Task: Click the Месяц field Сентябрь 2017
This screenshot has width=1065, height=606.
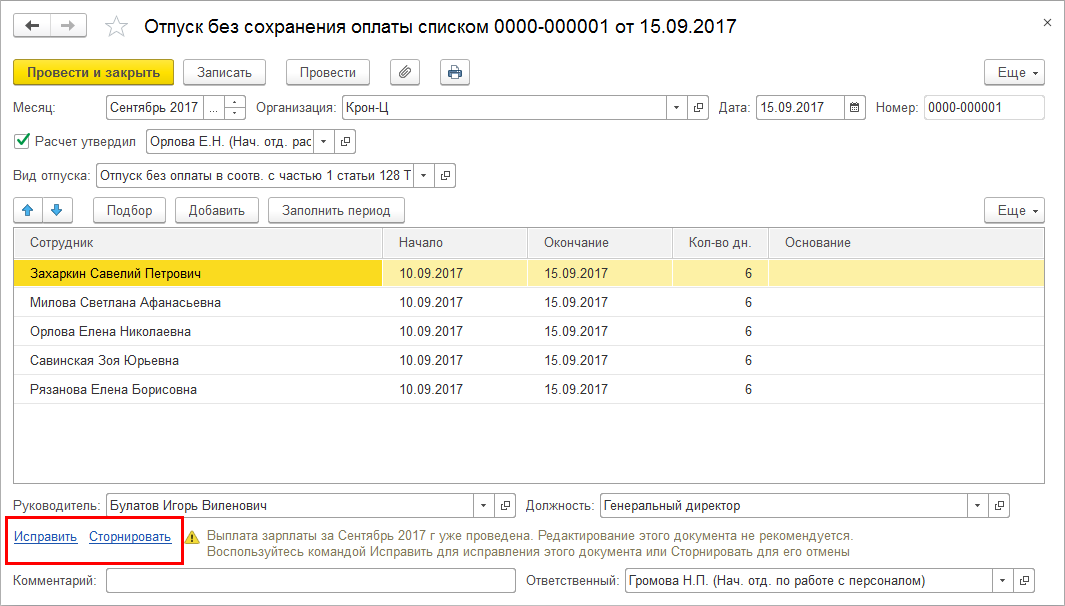Action: coord(155,107)
